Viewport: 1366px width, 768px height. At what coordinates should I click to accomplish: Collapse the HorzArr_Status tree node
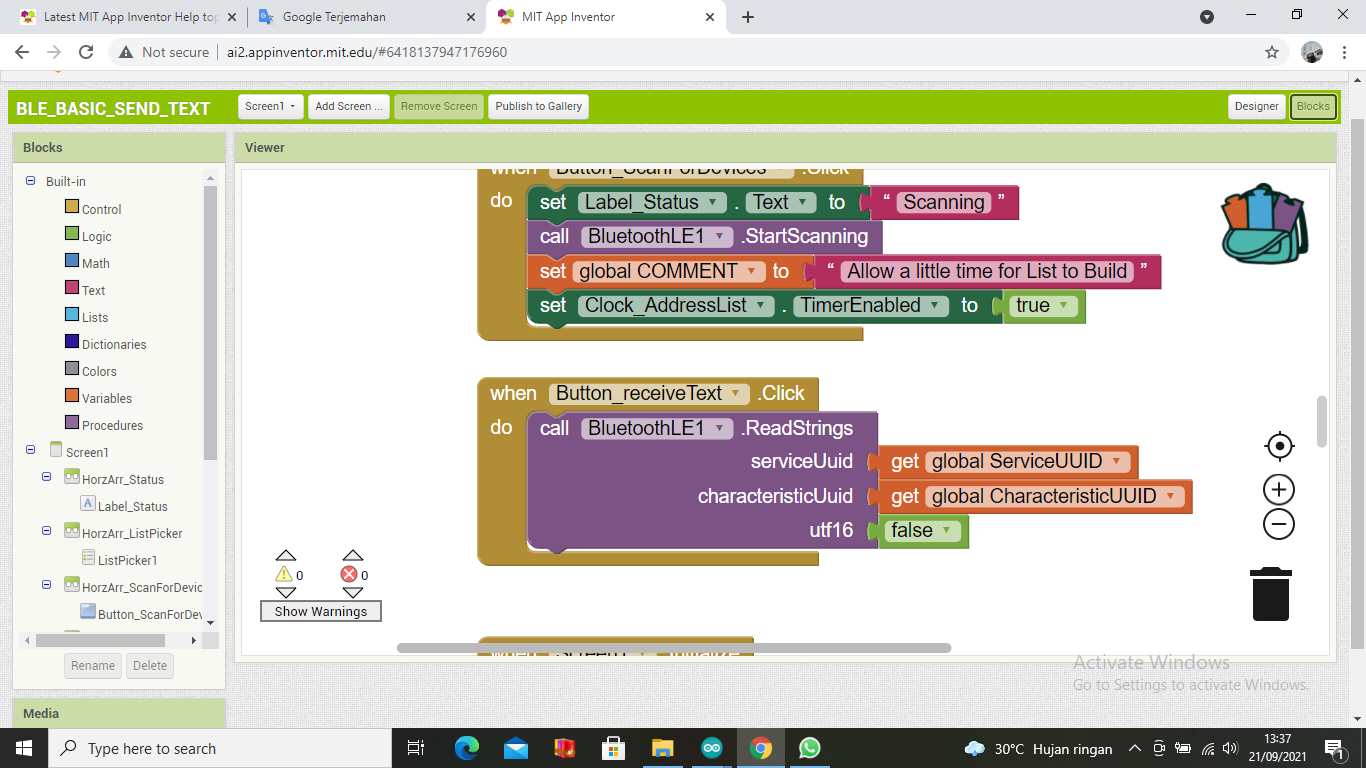point(47,478)
